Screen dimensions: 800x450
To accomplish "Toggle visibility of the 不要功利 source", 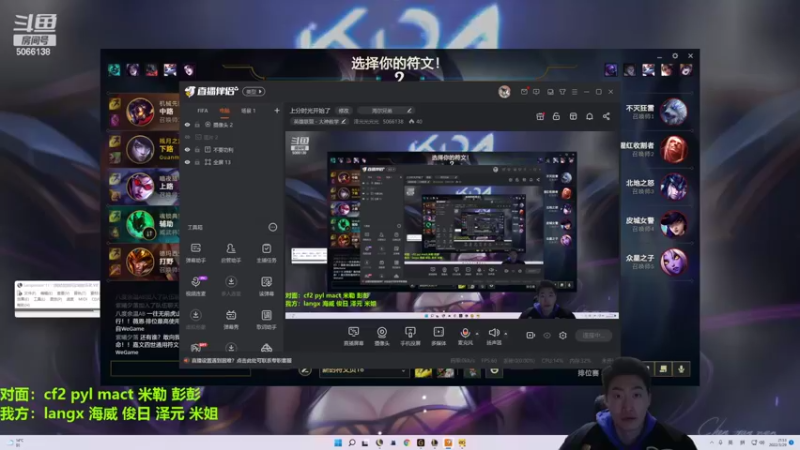I will tap(187, 149).
